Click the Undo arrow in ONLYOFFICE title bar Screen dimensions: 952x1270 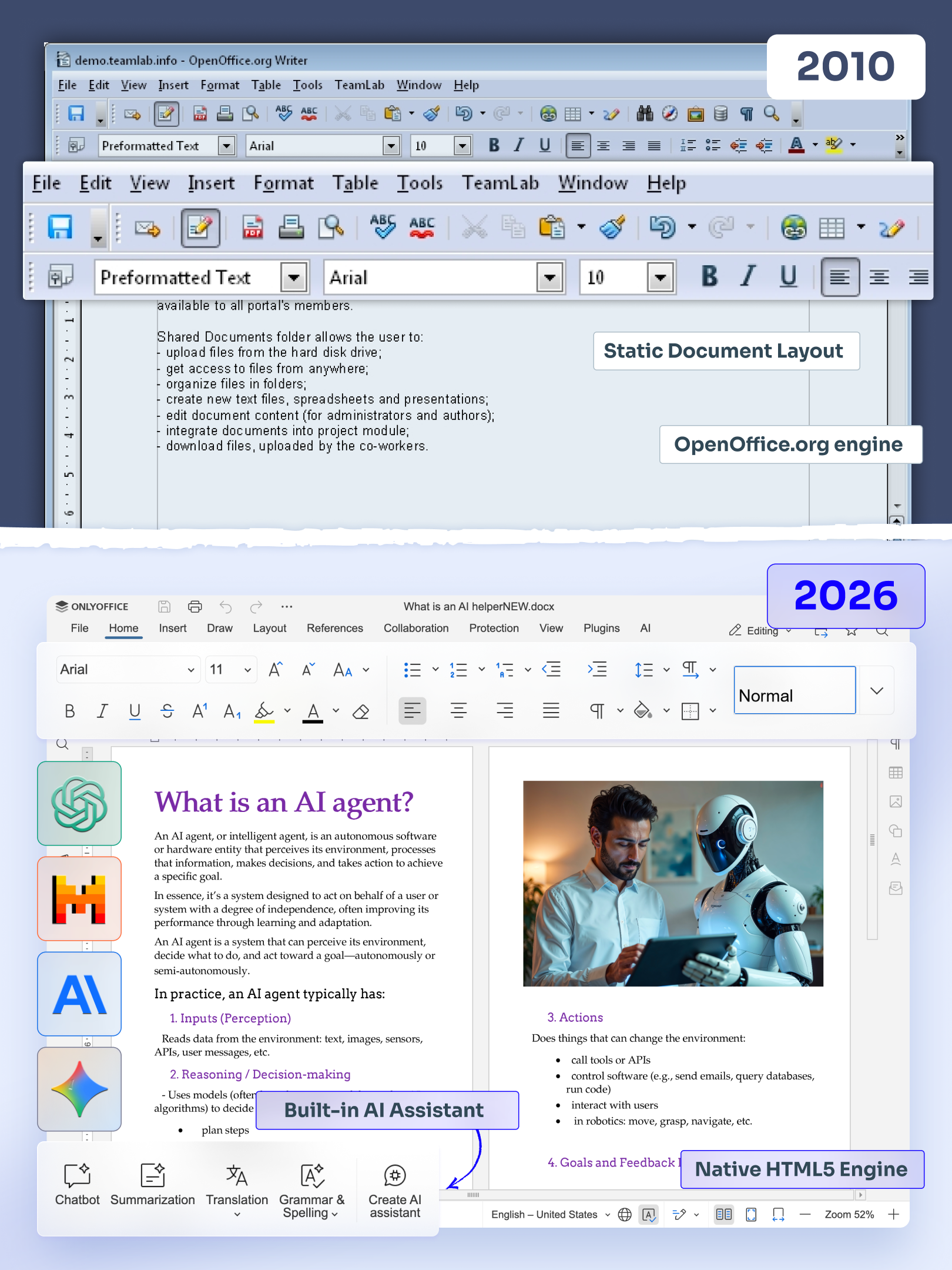[x=226, y=606]
